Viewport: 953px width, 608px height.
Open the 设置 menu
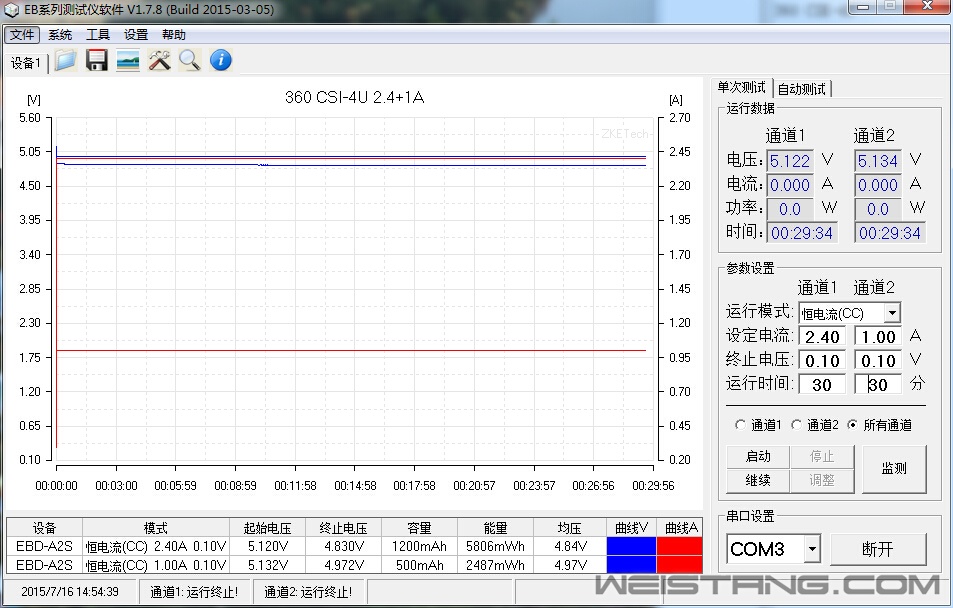[136, 35]
